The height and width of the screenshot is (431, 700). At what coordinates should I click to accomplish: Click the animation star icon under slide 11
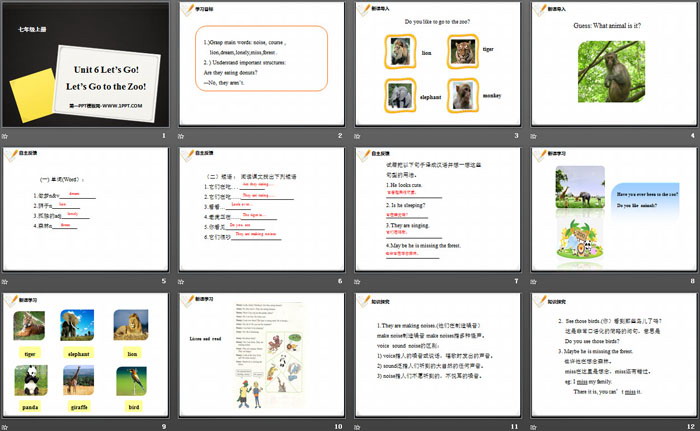click(357, 427)
